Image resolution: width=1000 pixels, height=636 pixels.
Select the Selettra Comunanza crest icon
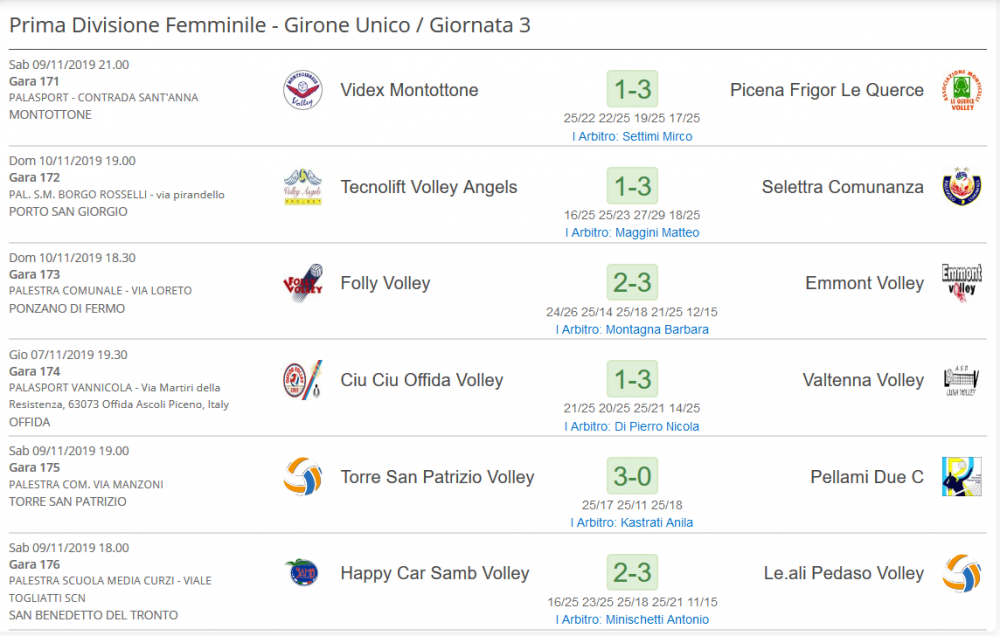[962, 186]
